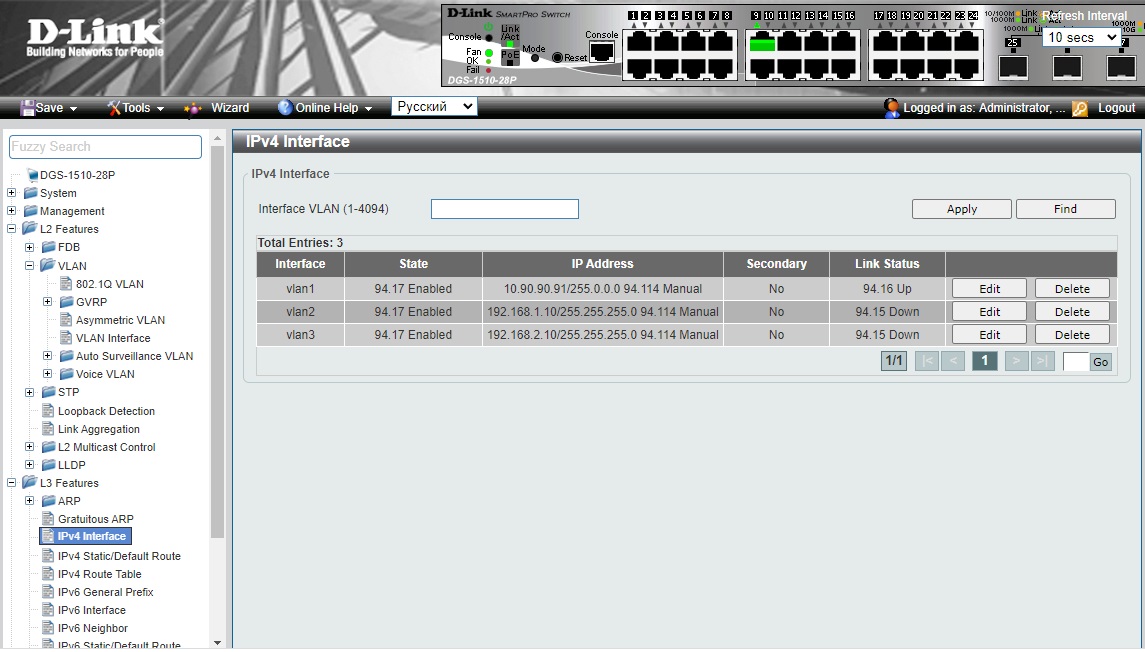Click the DGS-1510-28P device icon in tree
The width and height of the screenshot is (1145, 652).
(32, 175)
